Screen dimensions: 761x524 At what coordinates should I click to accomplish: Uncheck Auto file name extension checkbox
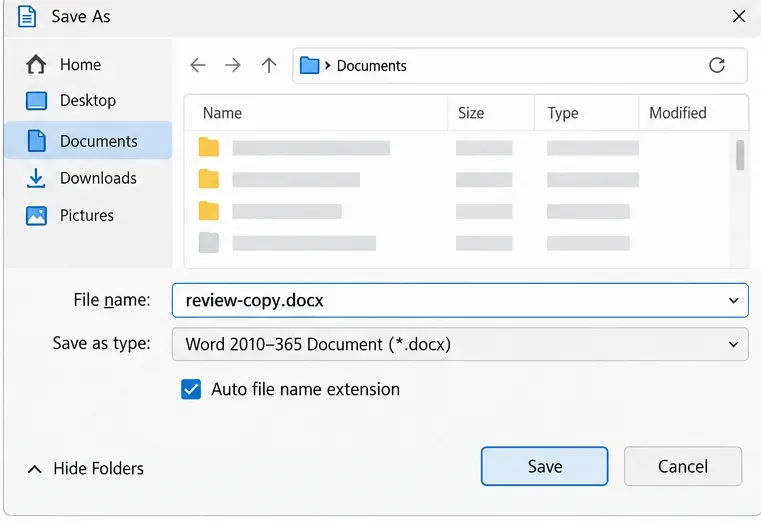[x=191, y=389]
